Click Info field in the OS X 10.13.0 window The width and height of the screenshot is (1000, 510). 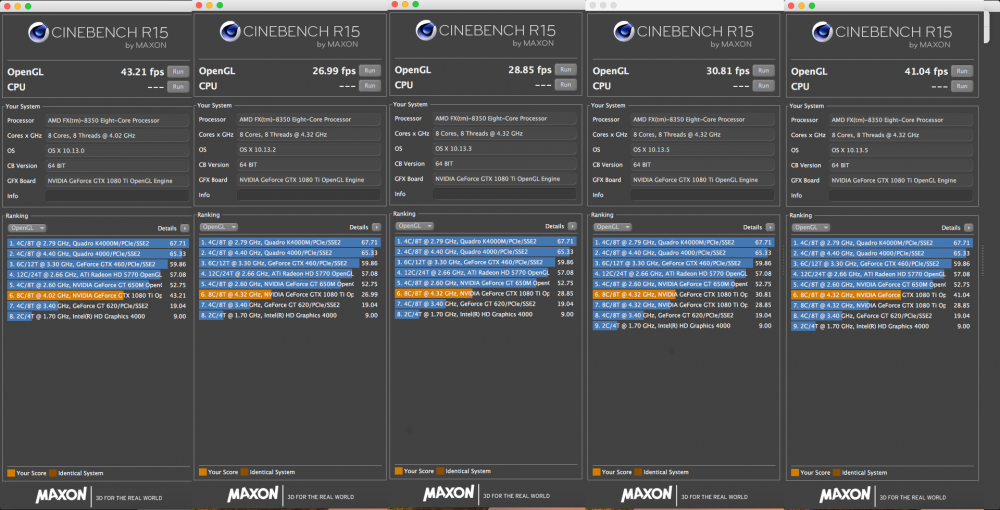pos(117,196)
